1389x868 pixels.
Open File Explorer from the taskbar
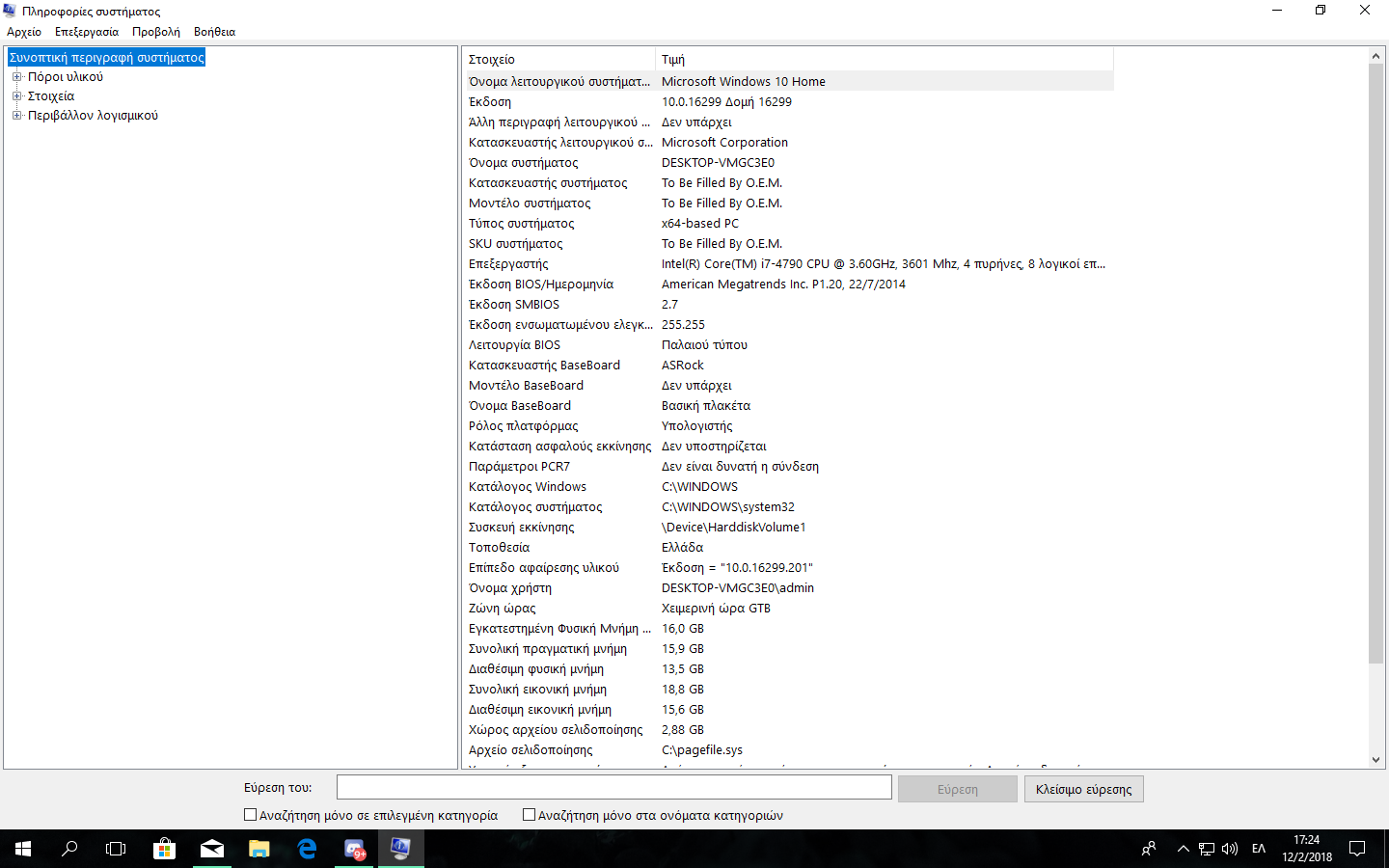point(259,849)
